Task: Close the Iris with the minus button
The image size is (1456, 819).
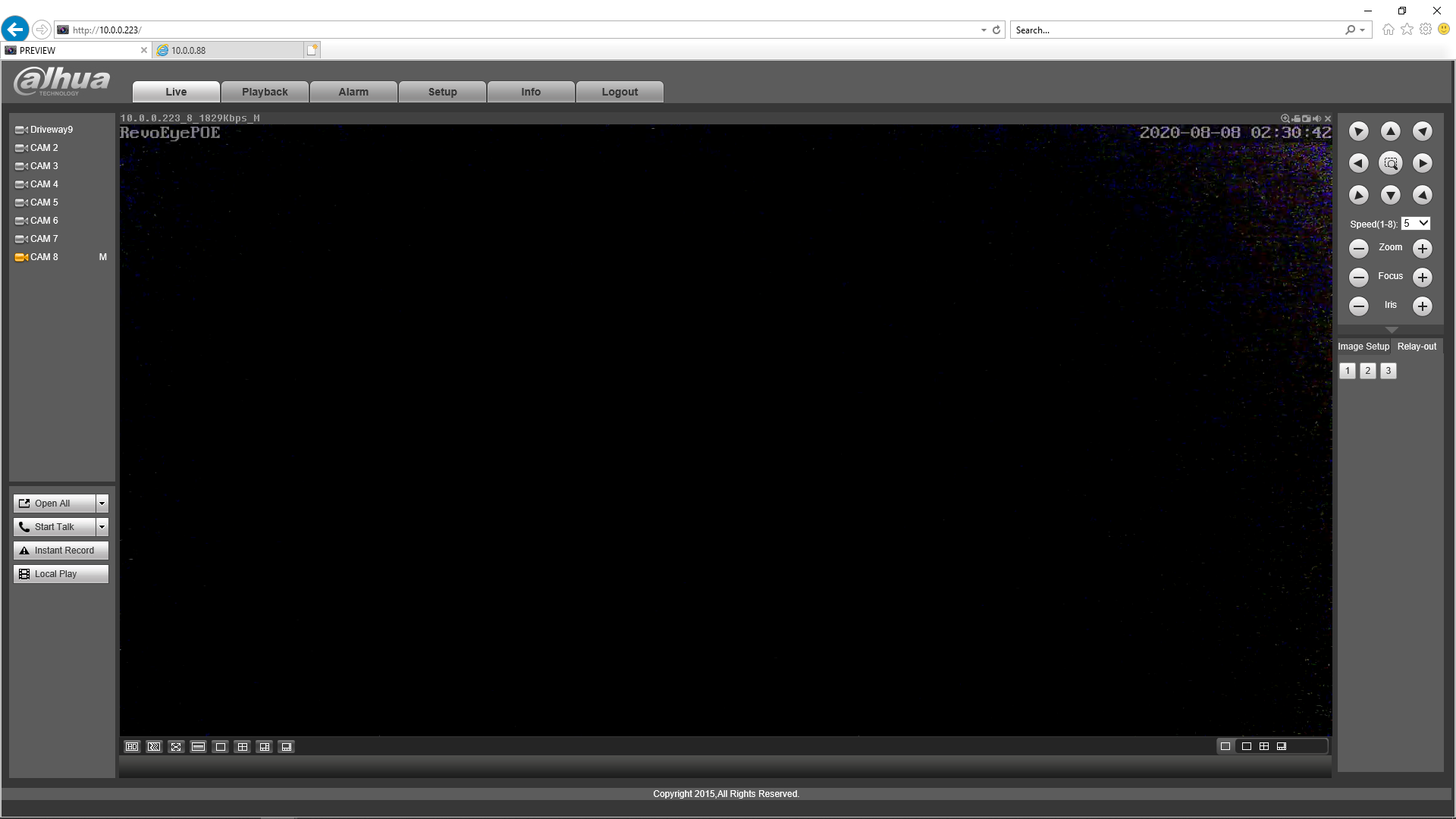Action: click(1358, 306)
